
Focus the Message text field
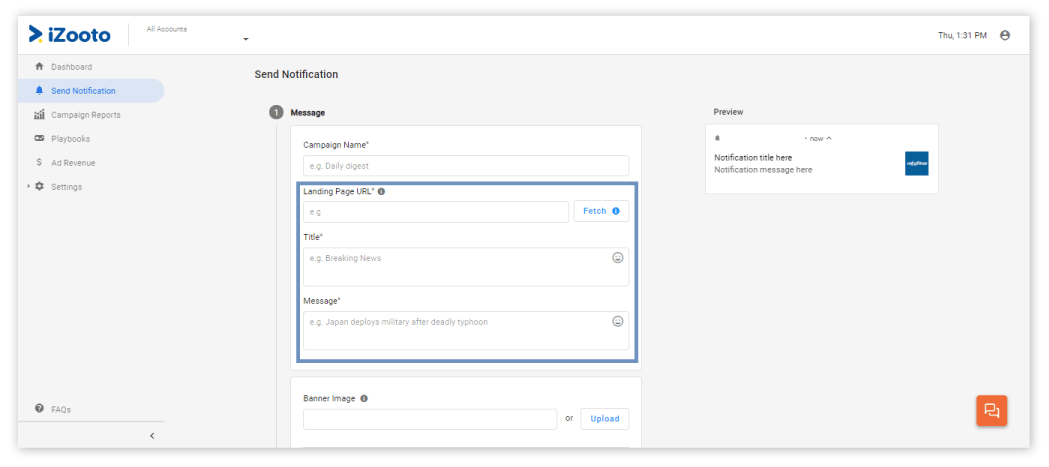(466, 331)
